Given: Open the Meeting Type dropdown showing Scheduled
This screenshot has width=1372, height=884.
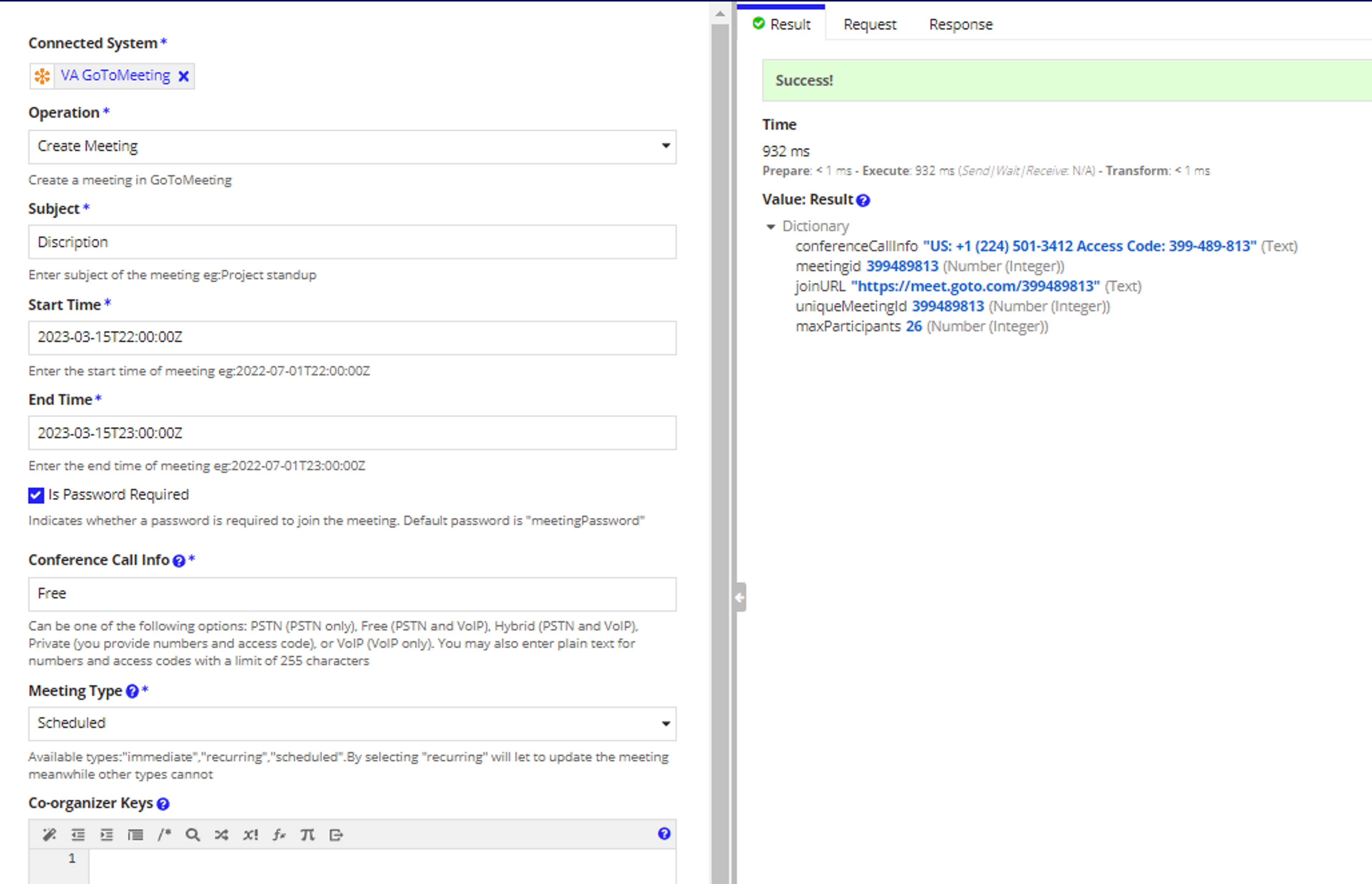Looking at the screenshot, I should [352, 723].
